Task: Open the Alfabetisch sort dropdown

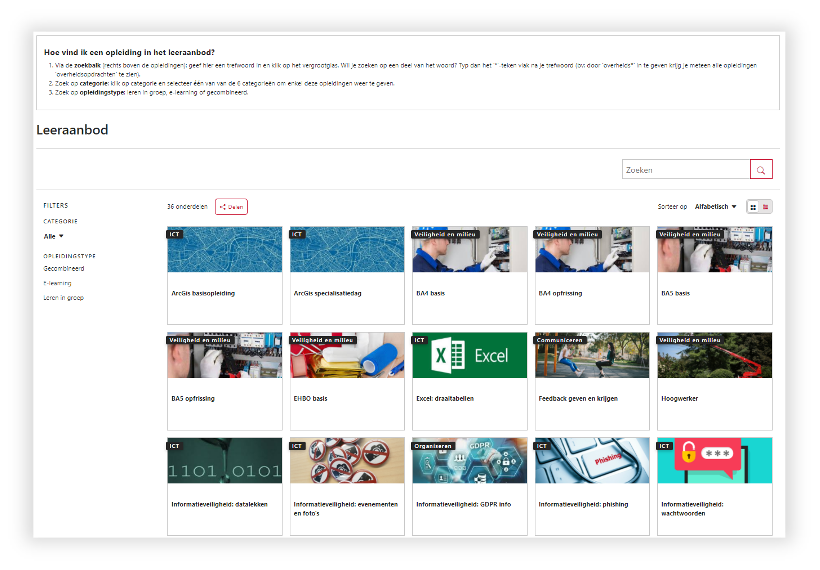Action: (716, 207)
